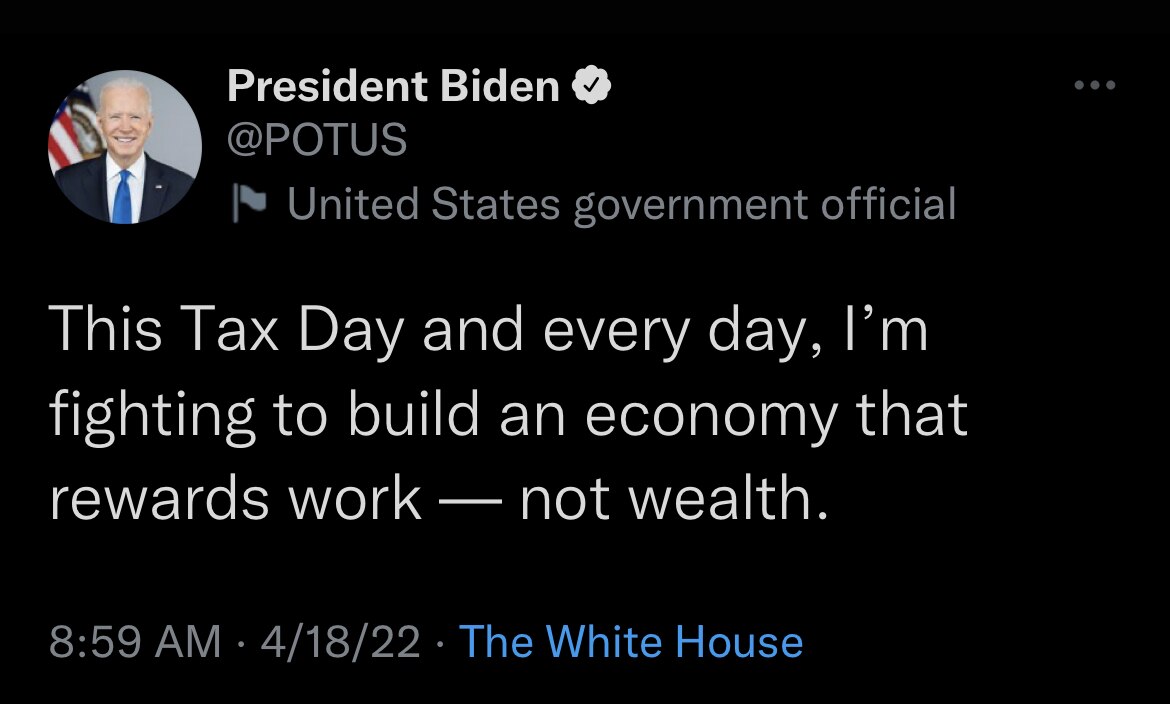Click the United States government official label
This screenshot has width=1170, height=704.
620,203
